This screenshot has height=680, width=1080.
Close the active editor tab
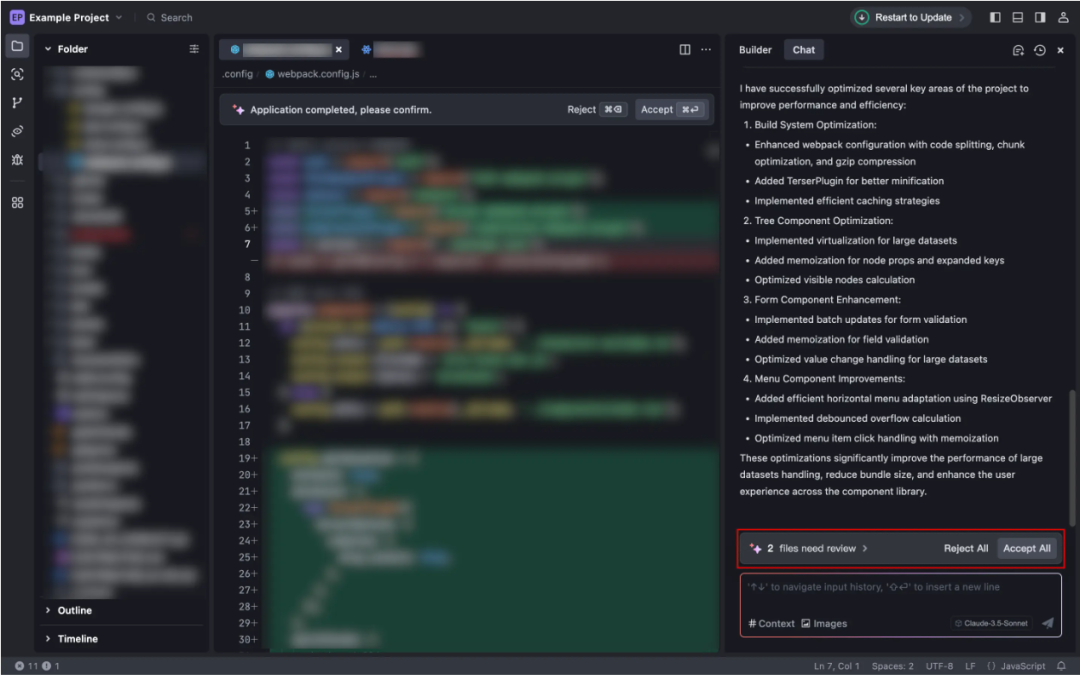click(339, 50)
